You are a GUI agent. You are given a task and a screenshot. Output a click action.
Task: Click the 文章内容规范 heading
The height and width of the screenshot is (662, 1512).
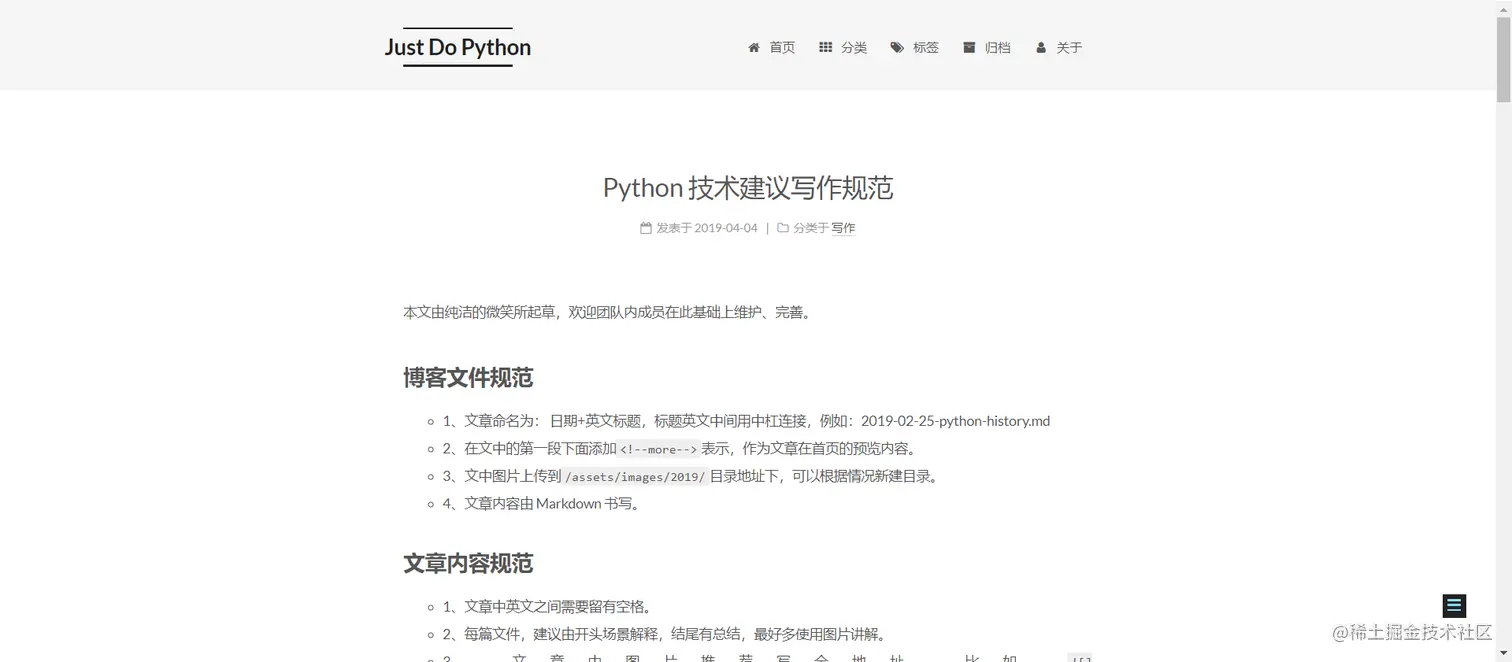pyautogui.click(x=468, y=563)
